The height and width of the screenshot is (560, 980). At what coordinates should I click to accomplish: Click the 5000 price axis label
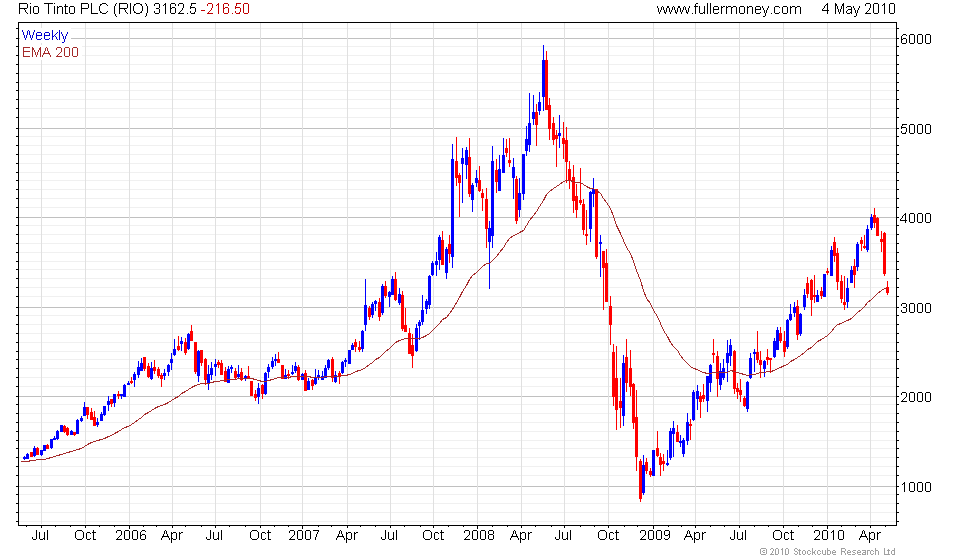click(916, 129)
